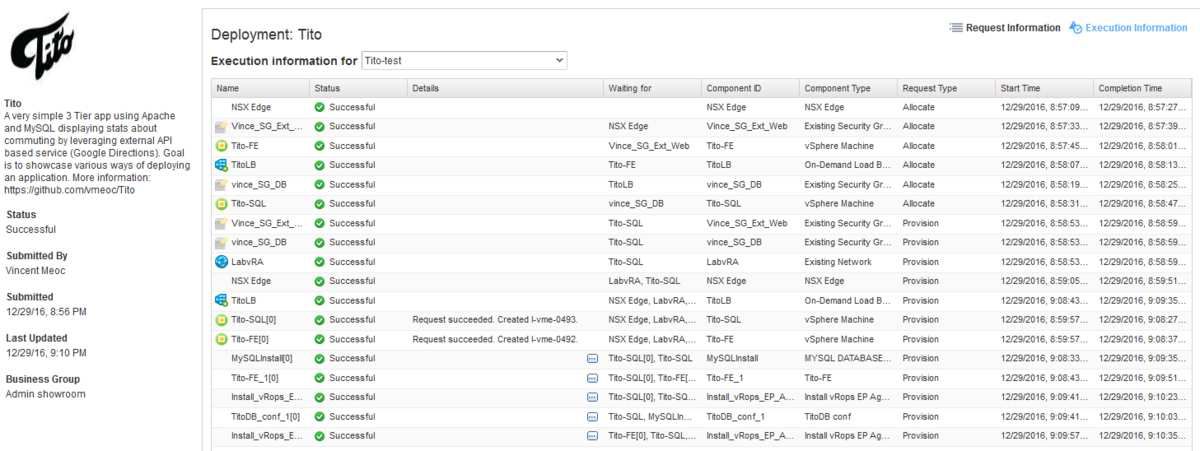Click the machine icon next to Tito-SQL[0]

[x=221, y=320]
